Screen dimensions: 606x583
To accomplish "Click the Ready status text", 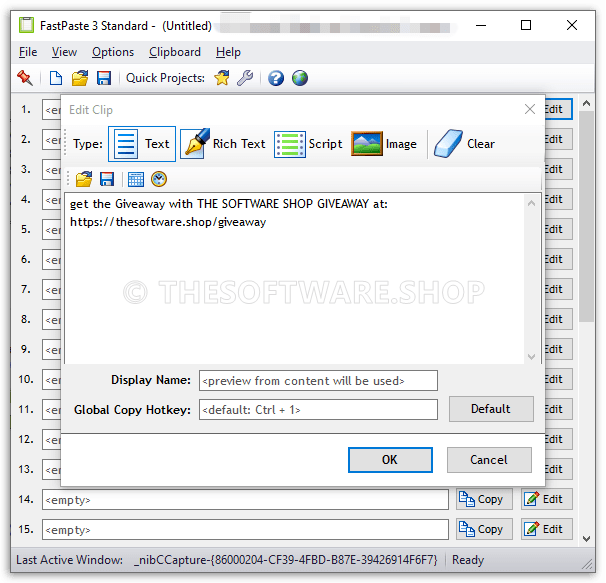I will (x=468, y=560).
